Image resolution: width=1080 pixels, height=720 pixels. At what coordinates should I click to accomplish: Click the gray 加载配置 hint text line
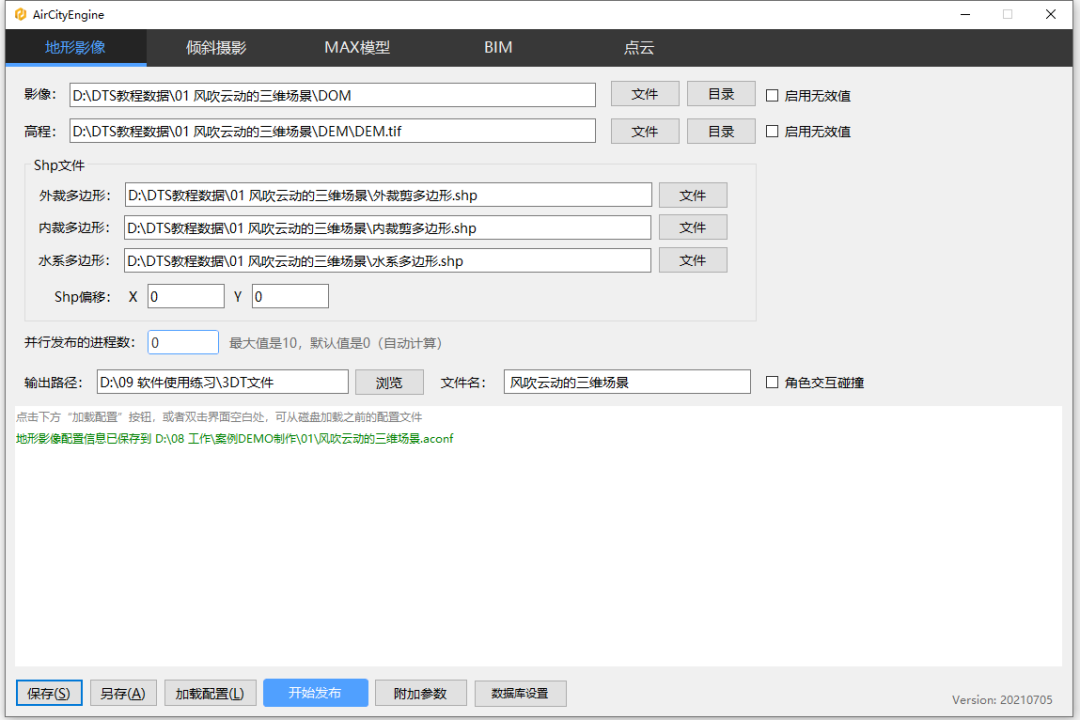(219, 417)
